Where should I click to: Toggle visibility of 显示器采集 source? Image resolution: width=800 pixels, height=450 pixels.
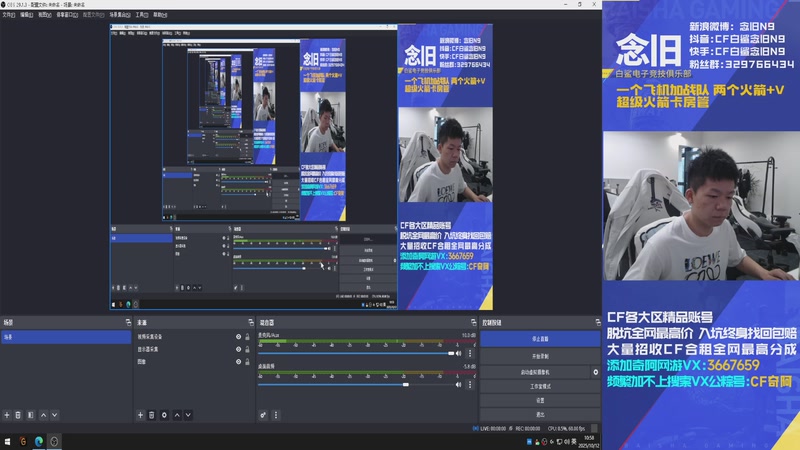pyautogui.click(x=238, y=349)
